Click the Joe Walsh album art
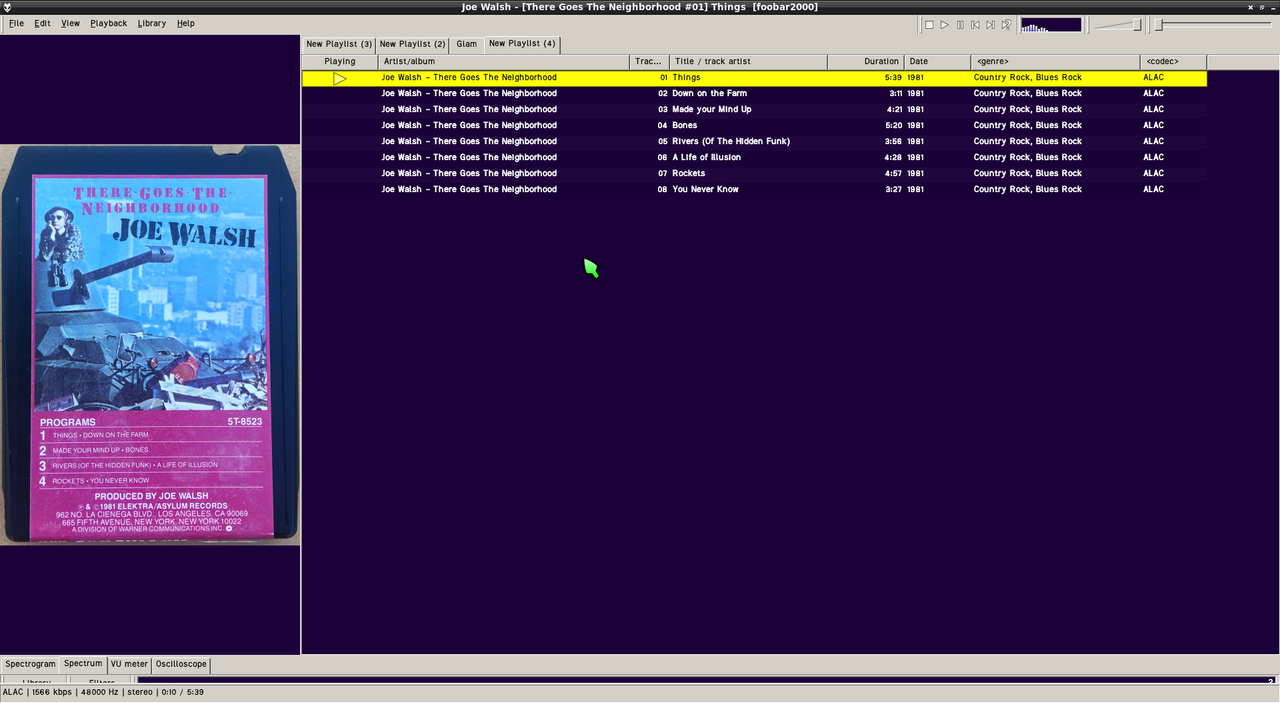 [x=150, y=345]
